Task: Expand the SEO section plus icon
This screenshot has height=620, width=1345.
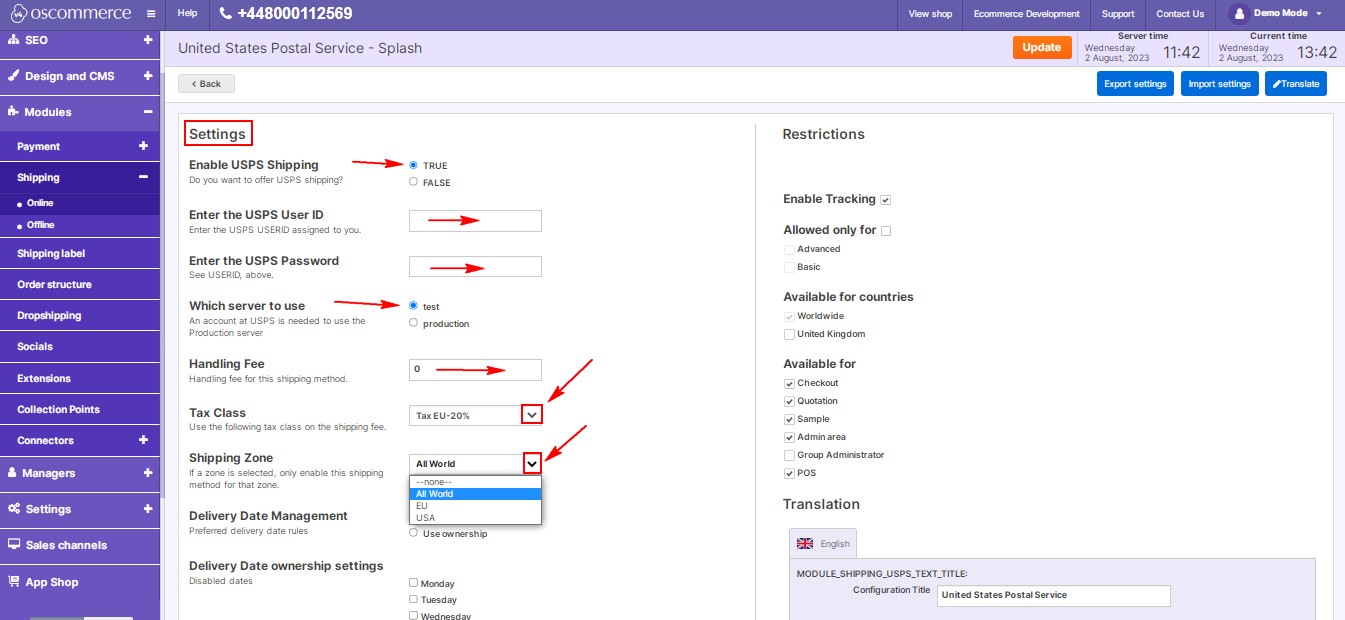Action: click(x=147, y=40)
